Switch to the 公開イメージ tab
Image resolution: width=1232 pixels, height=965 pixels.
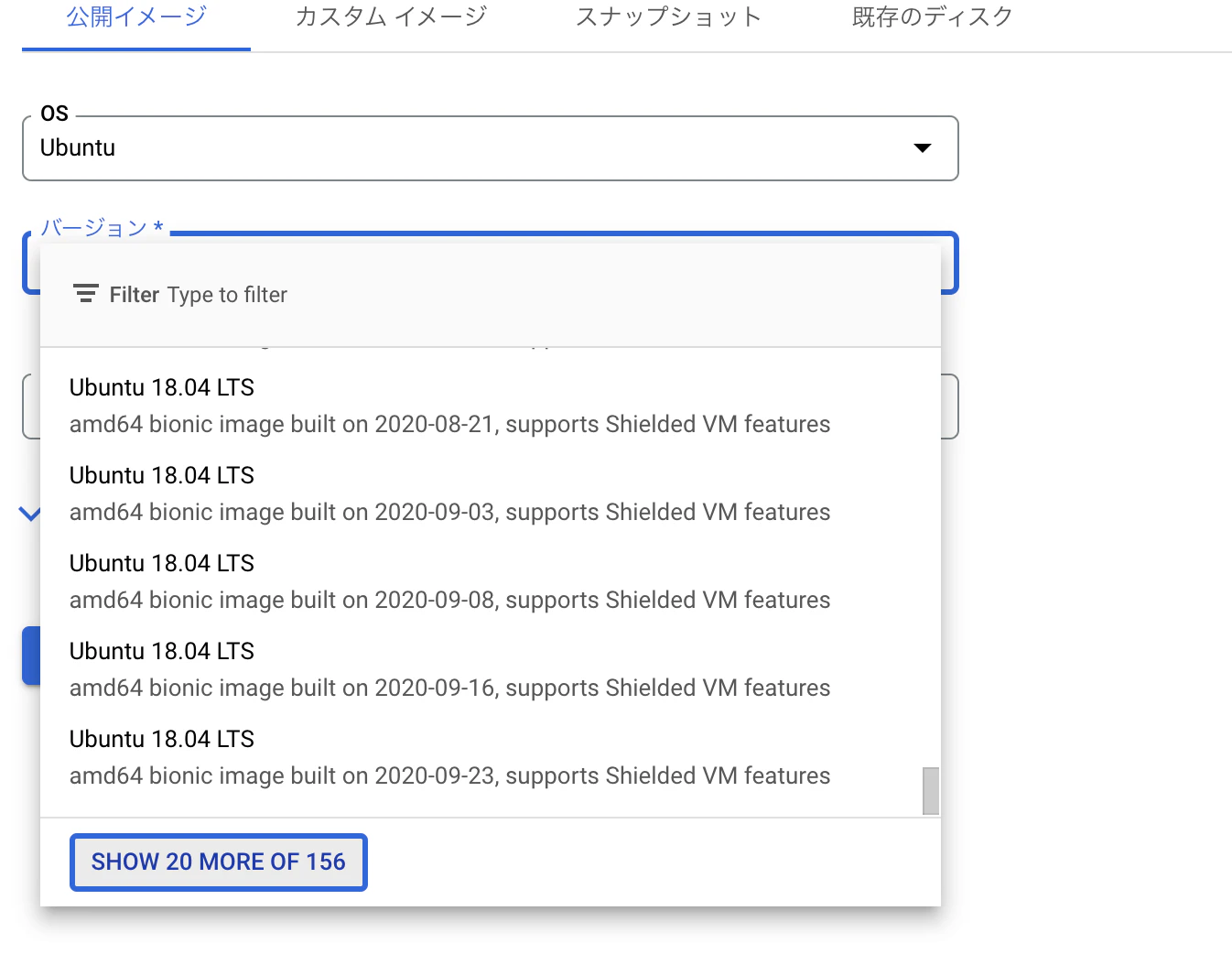point(136,18)
